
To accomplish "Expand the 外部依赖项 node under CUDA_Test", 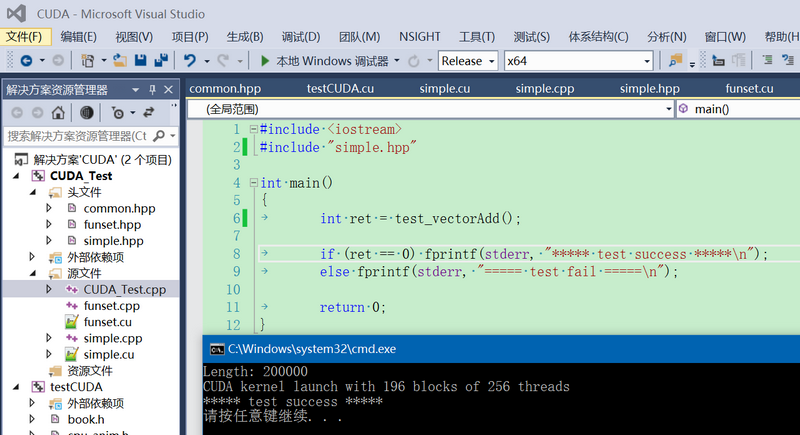I will [32, 257].
